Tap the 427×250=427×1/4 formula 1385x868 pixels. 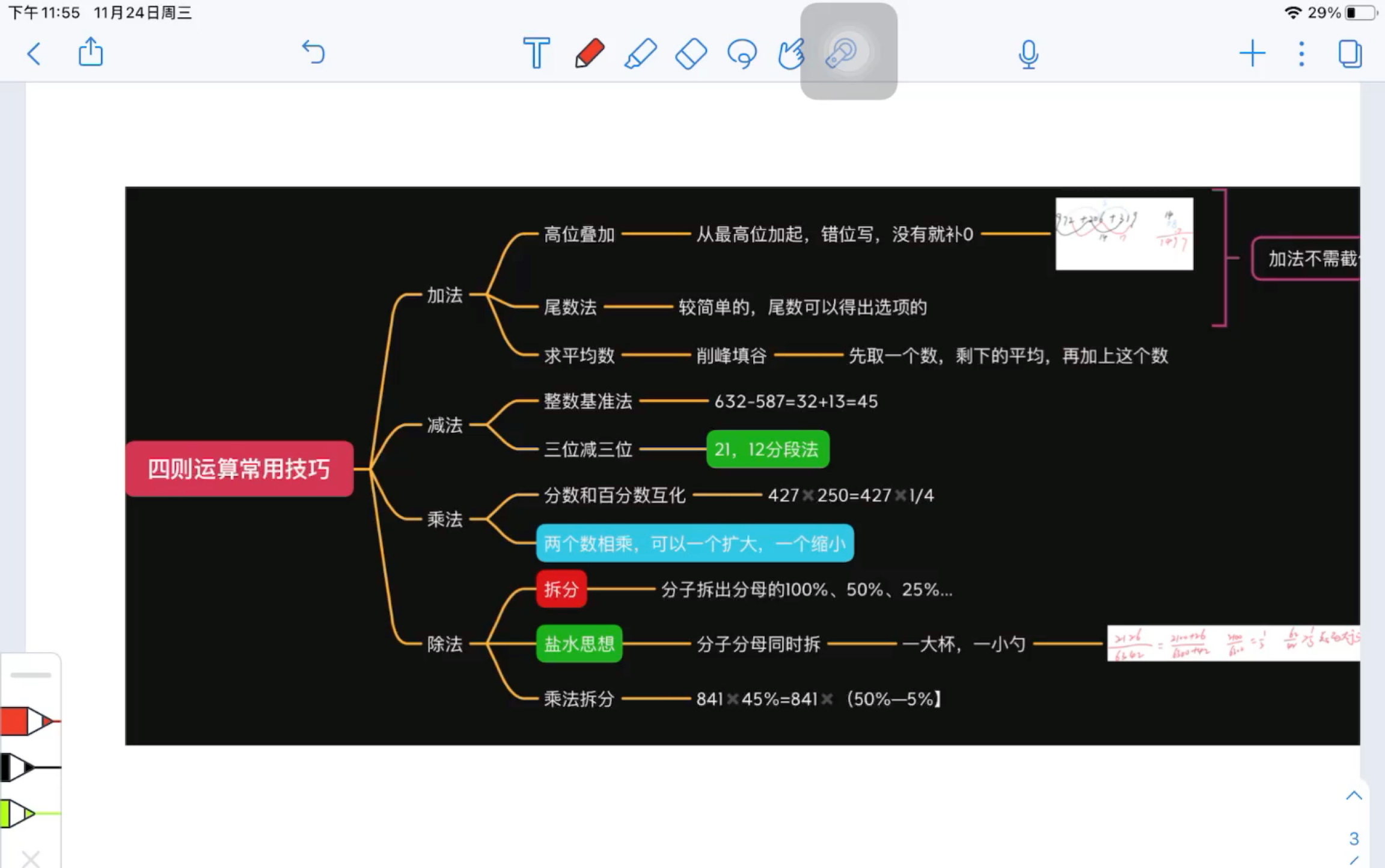(851, 495)
